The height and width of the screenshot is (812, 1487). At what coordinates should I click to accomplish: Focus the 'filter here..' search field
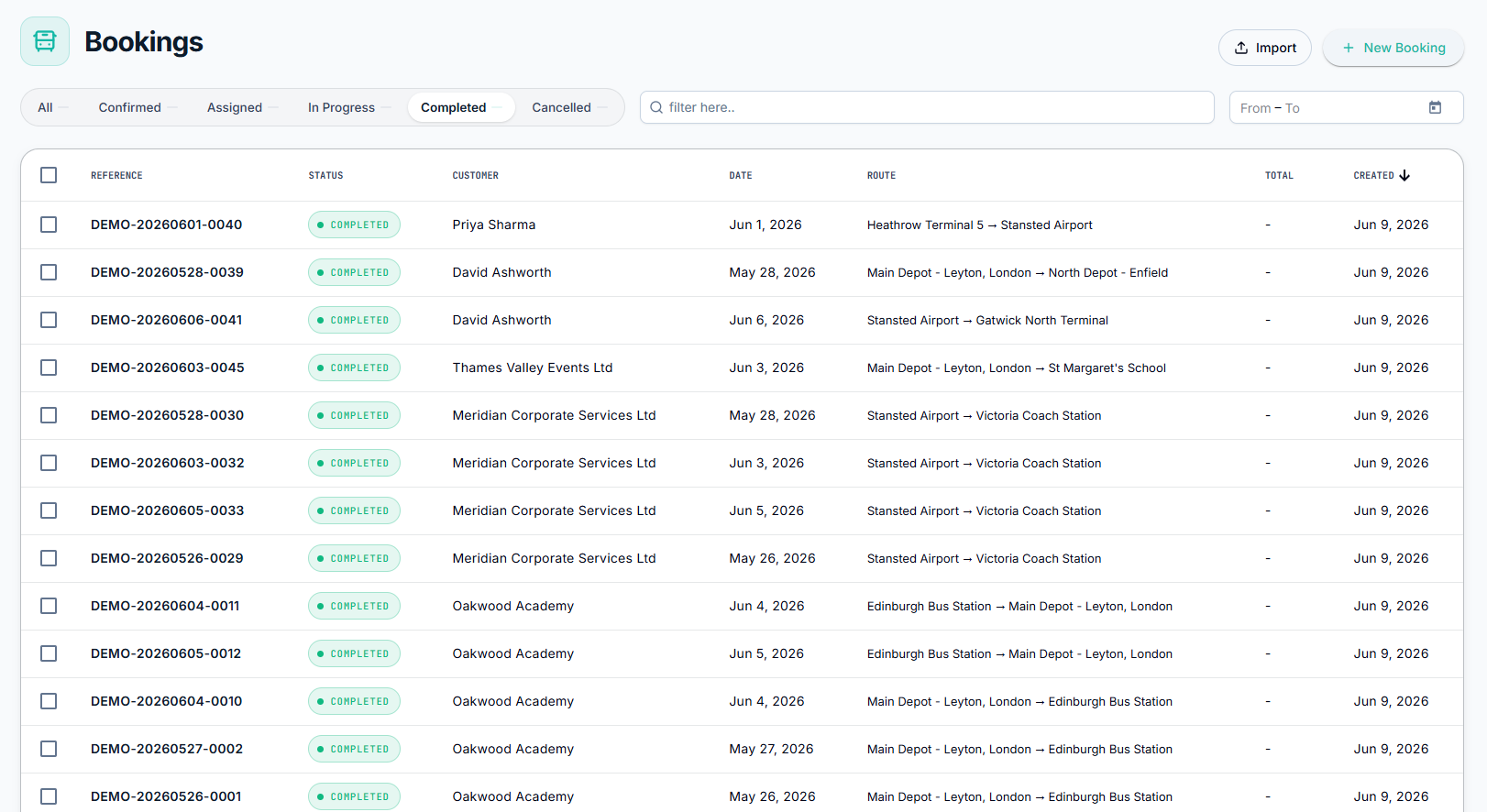[927, 107]
